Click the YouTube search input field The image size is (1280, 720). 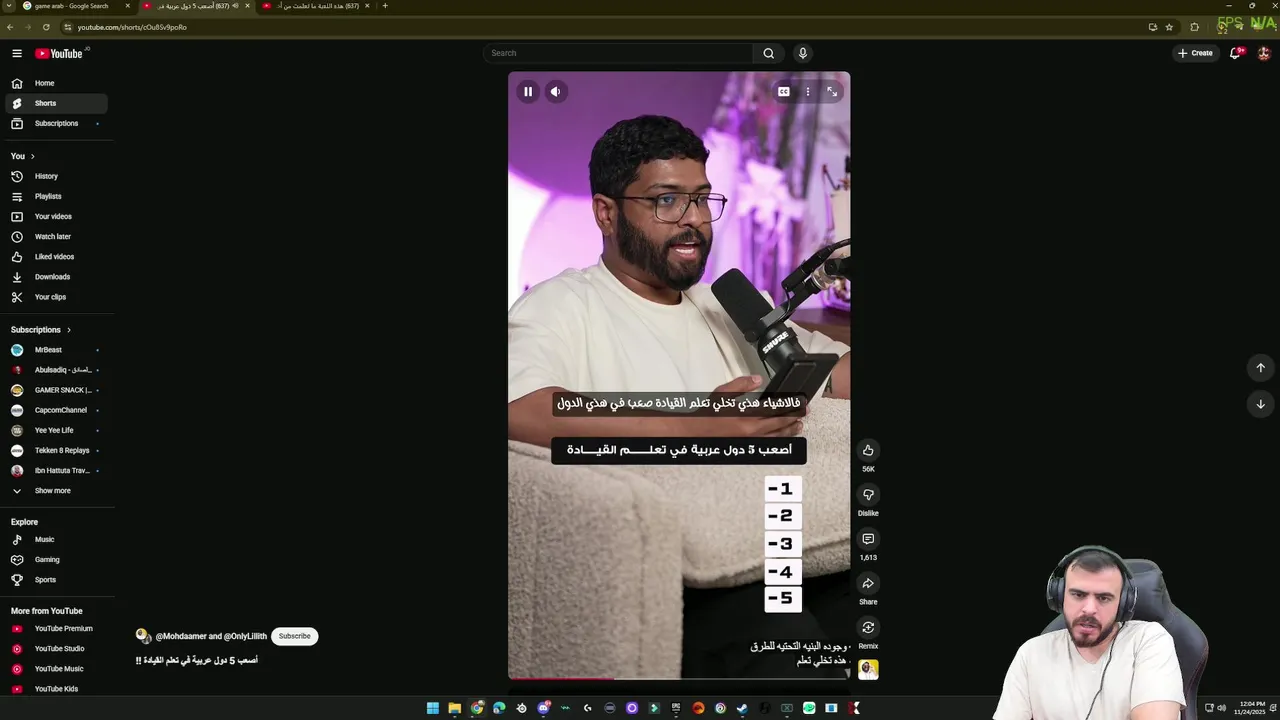(618, 53)
